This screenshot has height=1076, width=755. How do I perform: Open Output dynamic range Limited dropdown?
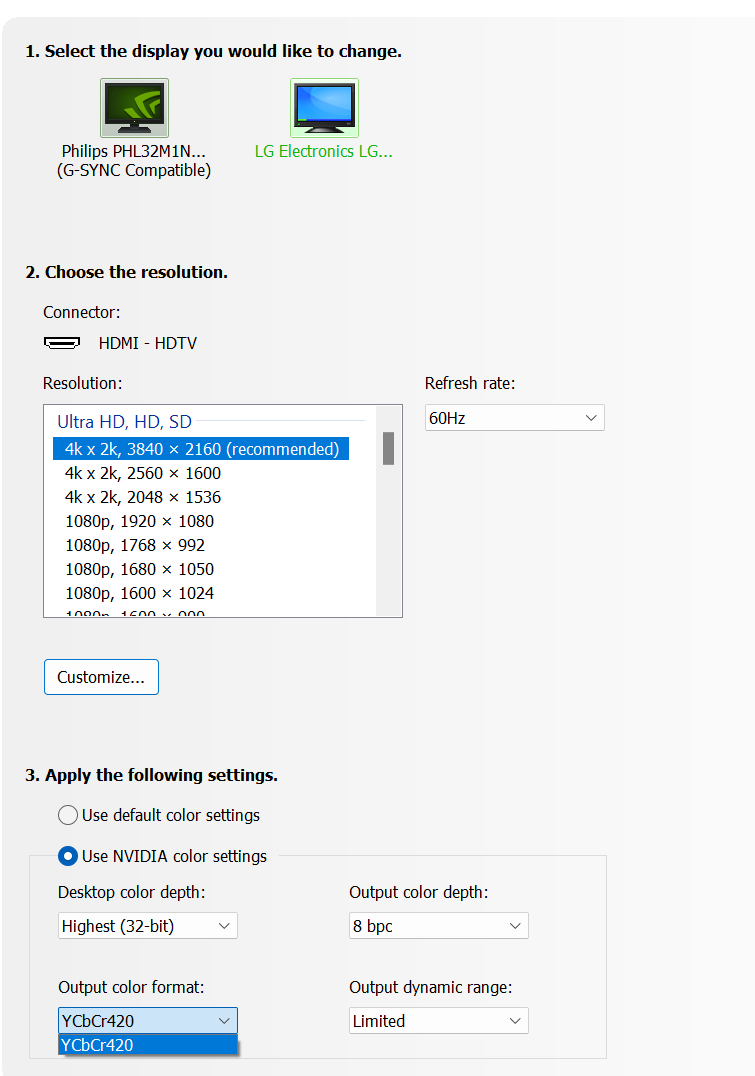click(x=439, y=1020)
